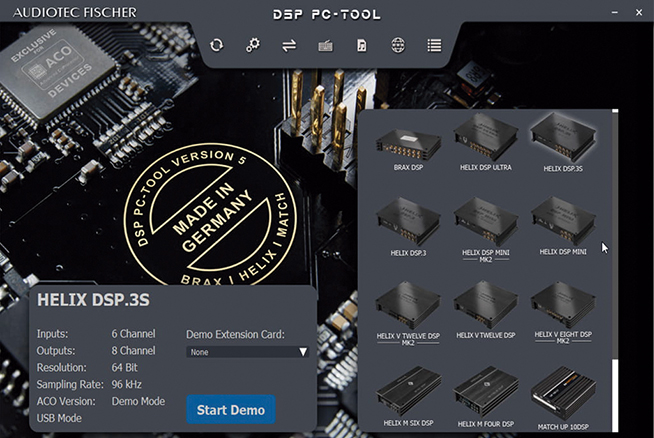The image size is (654, 438).
Task: Click the "96 kHz" sampling rate value
Action: pyautogui.click(x=126, y=384)
